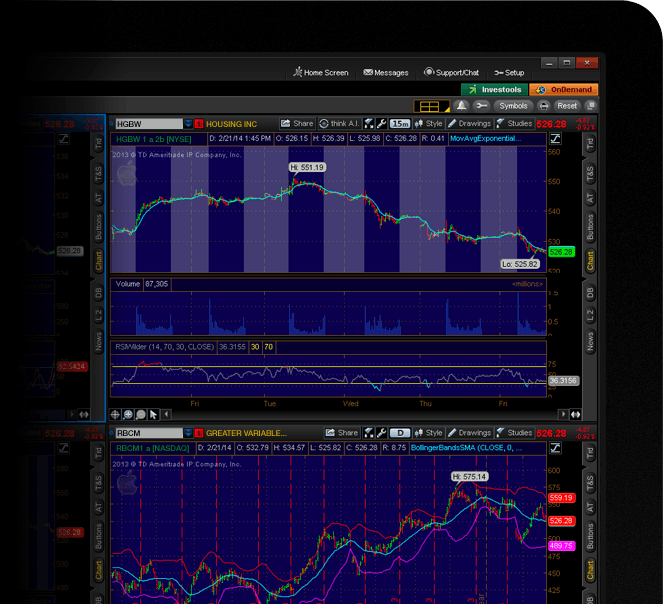
Task: Open AT side tab on HGBW chart right edge
Action: point(590,198)
